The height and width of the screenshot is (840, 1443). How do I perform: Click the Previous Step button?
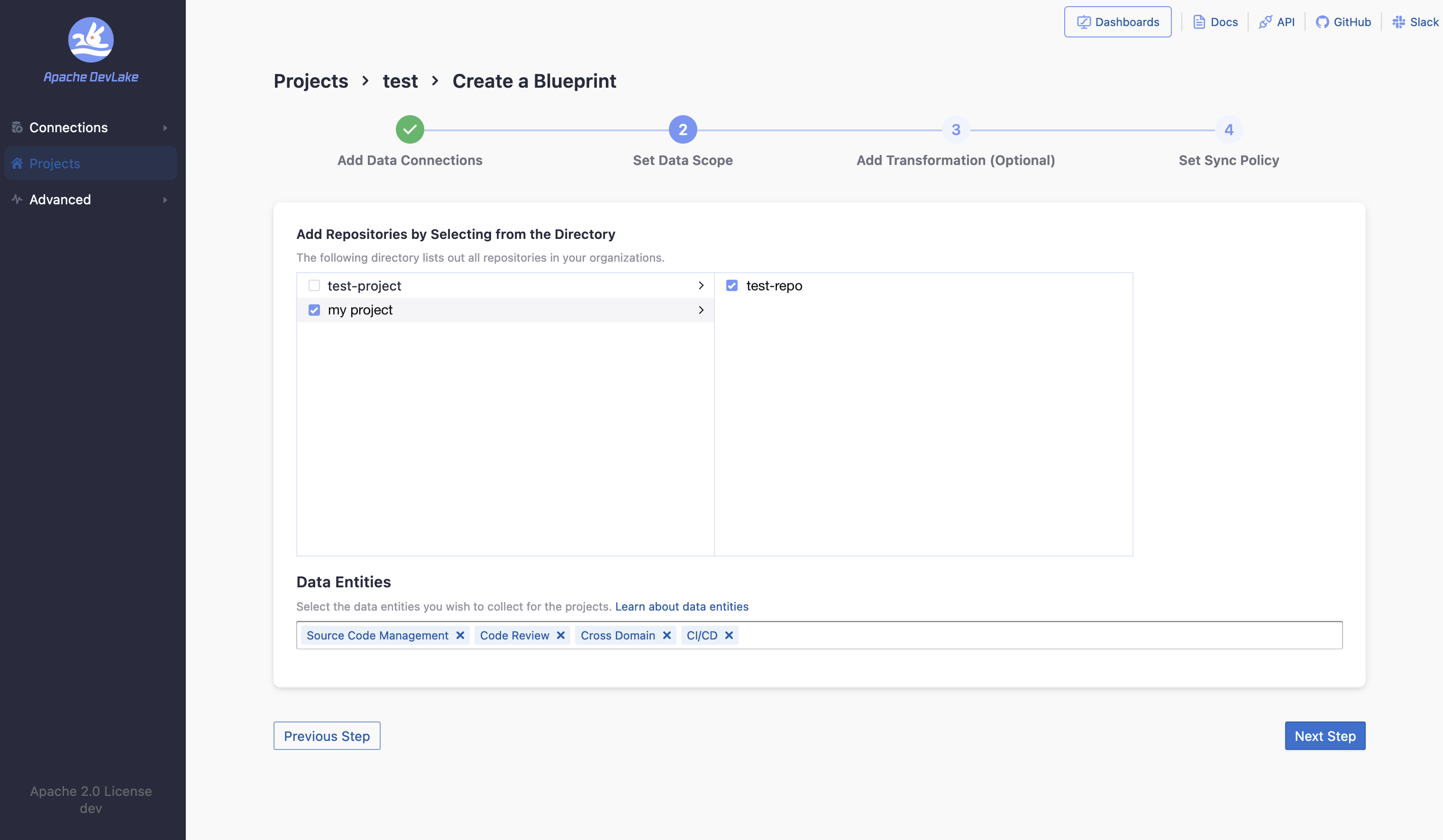click(x=327, y=735)
